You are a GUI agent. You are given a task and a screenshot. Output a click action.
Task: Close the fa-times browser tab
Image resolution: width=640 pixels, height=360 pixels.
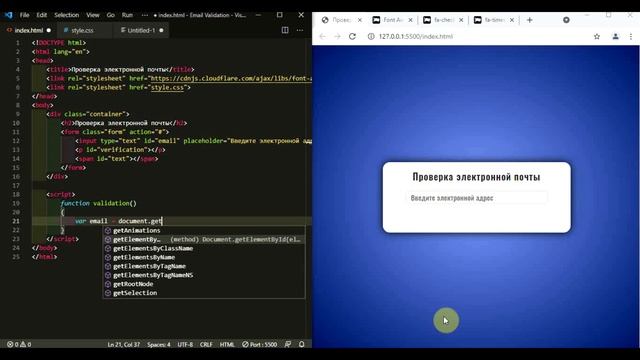pos(512,20)
